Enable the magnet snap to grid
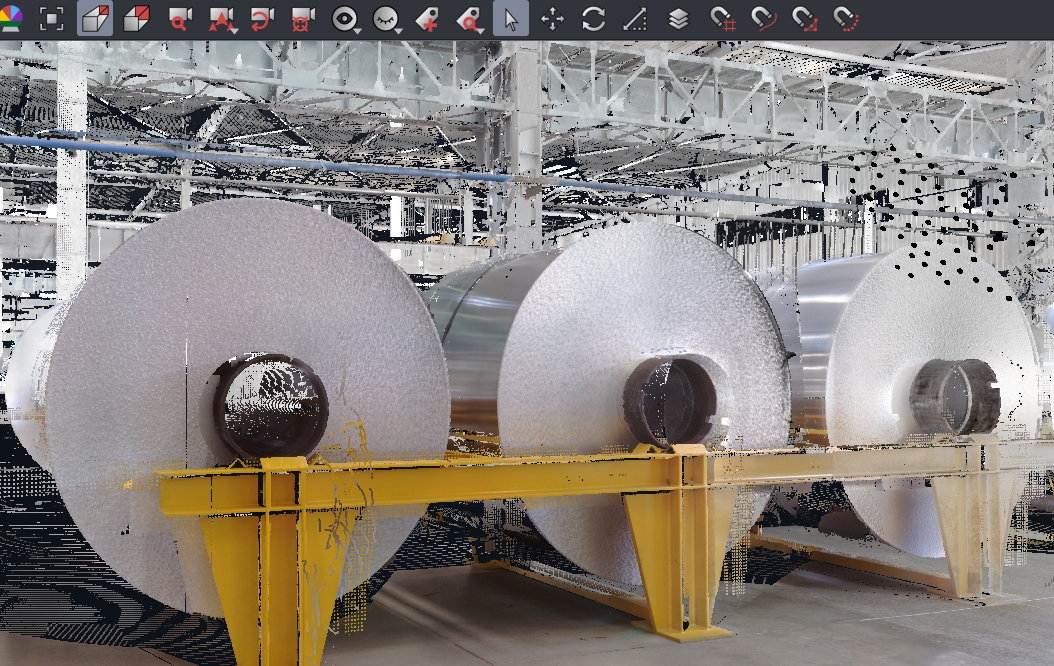The image size is (1054, 666). click(722, 19)
